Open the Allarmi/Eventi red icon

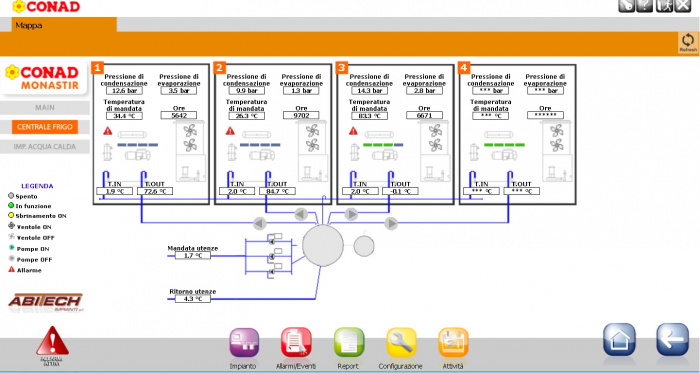click(296, 343)
